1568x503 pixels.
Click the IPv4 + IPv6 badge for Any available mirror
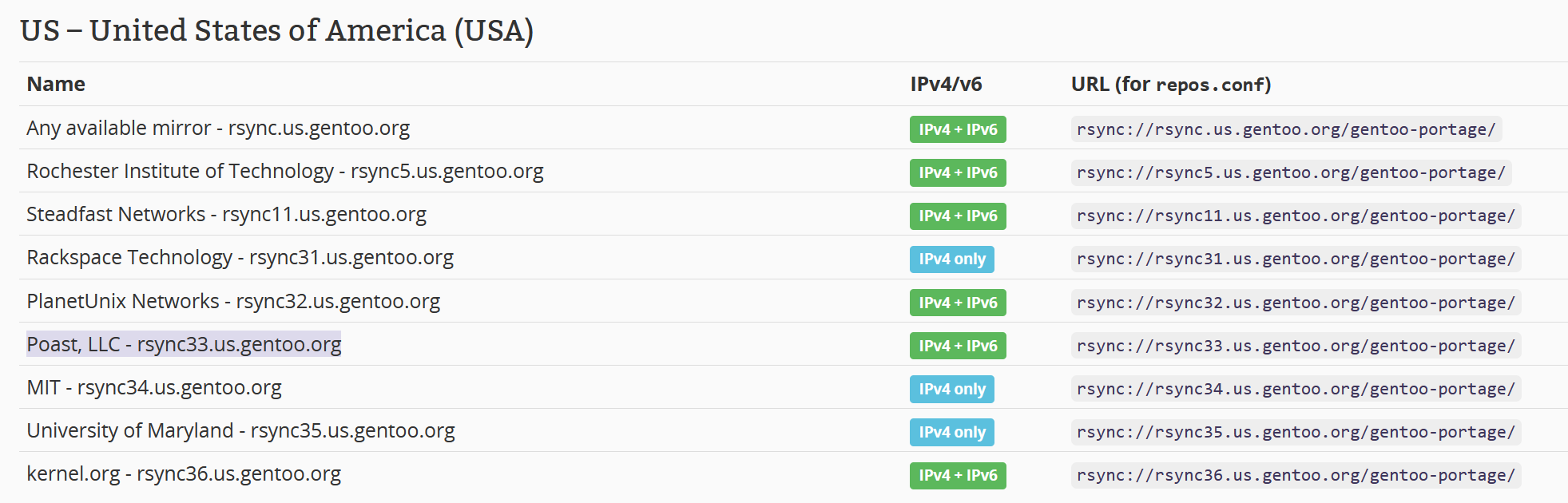tap(957, 129)
